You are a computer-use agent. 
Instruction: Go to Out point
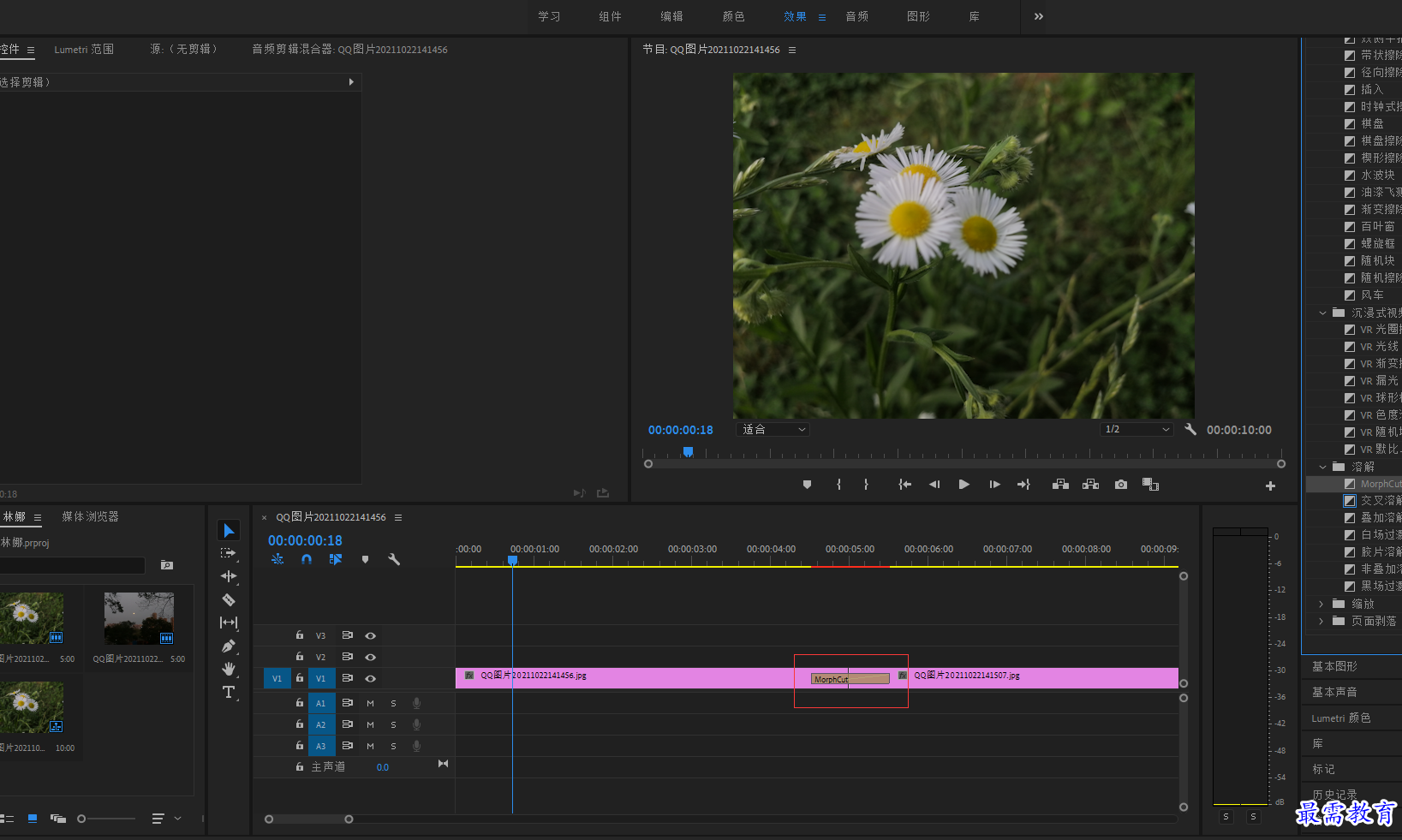click(1023, 485)
